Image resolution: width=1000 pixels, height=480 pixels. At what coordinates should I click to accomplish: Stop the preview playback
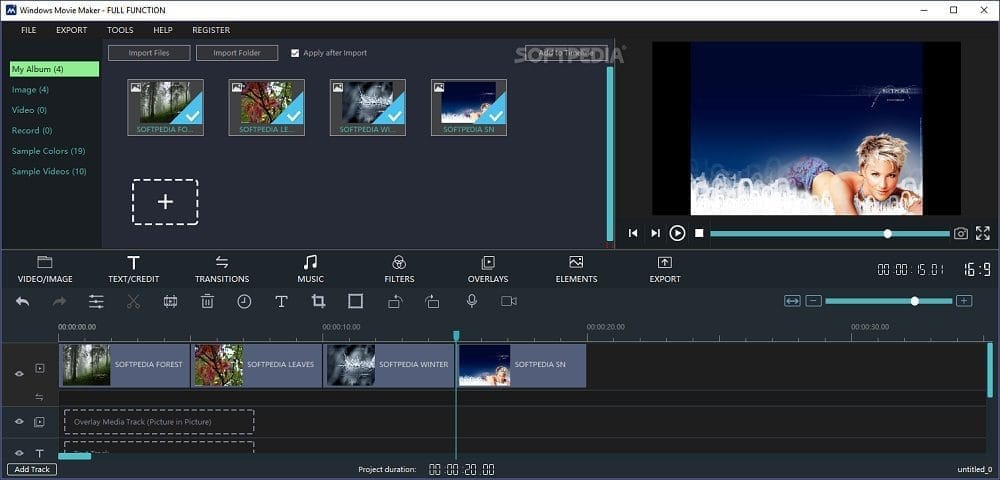coord(699,233)
